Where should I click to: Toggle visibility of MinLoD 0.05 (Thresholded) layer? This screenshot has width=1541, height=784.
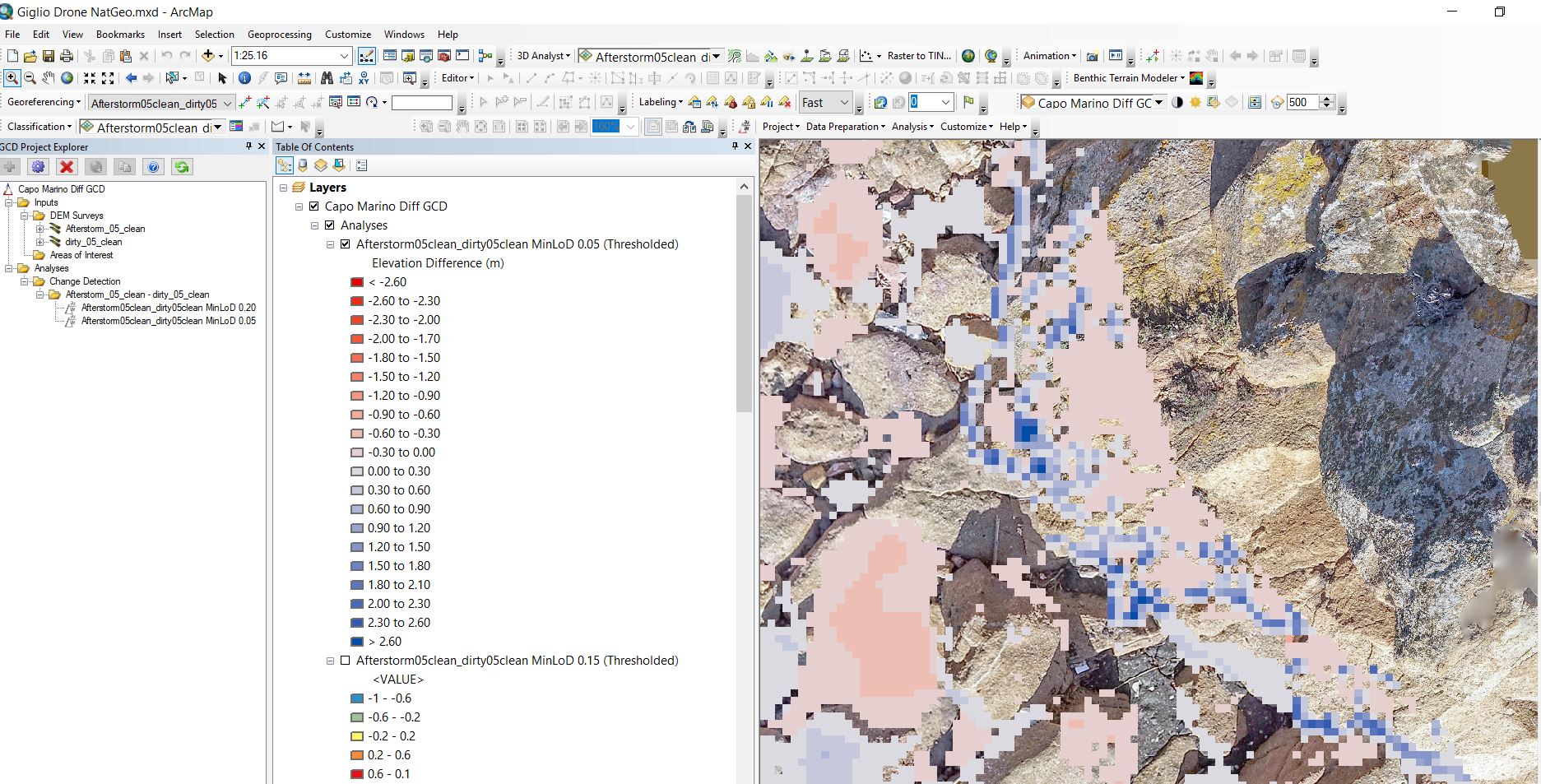pos(346,244)
